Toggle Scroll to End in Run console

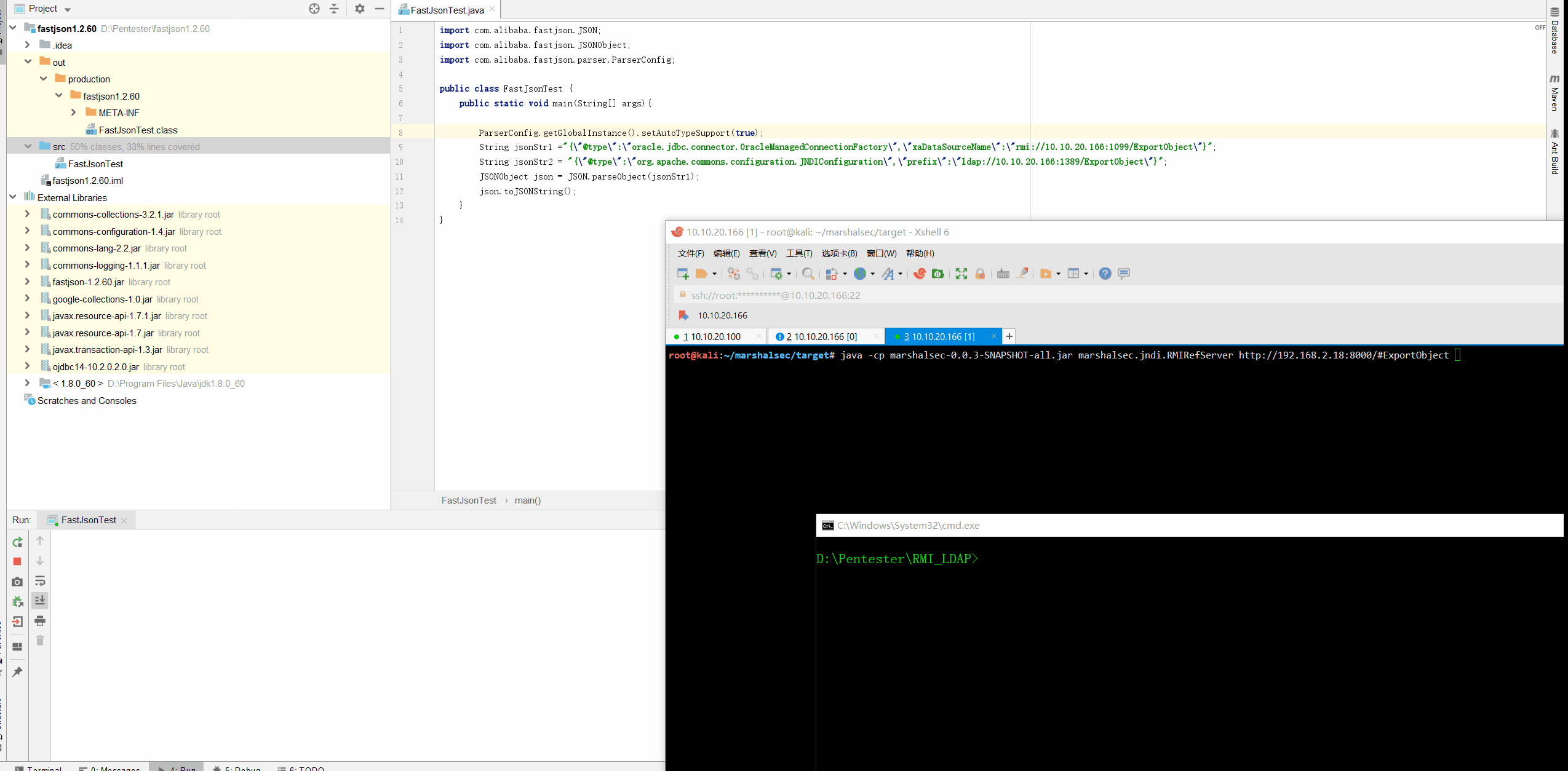(x=40, y=600)
